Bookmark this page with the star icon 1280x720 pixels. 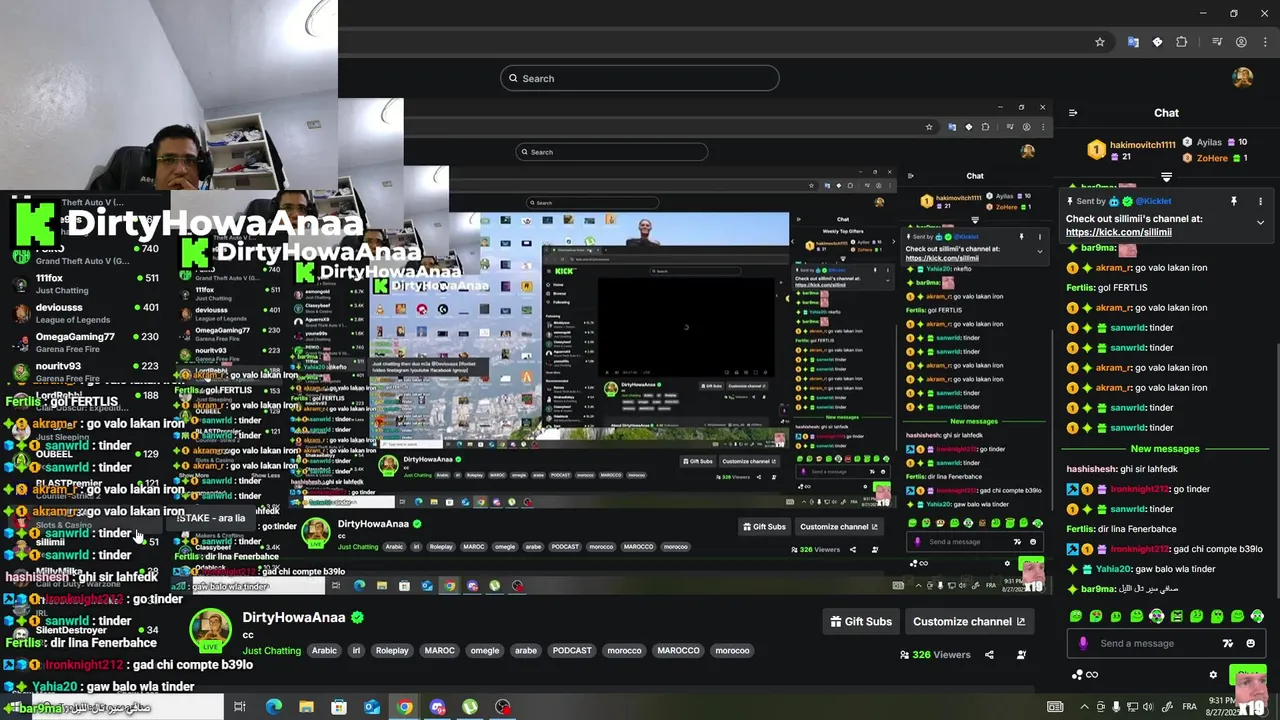pyautogui.click(x=1100, y=42)
